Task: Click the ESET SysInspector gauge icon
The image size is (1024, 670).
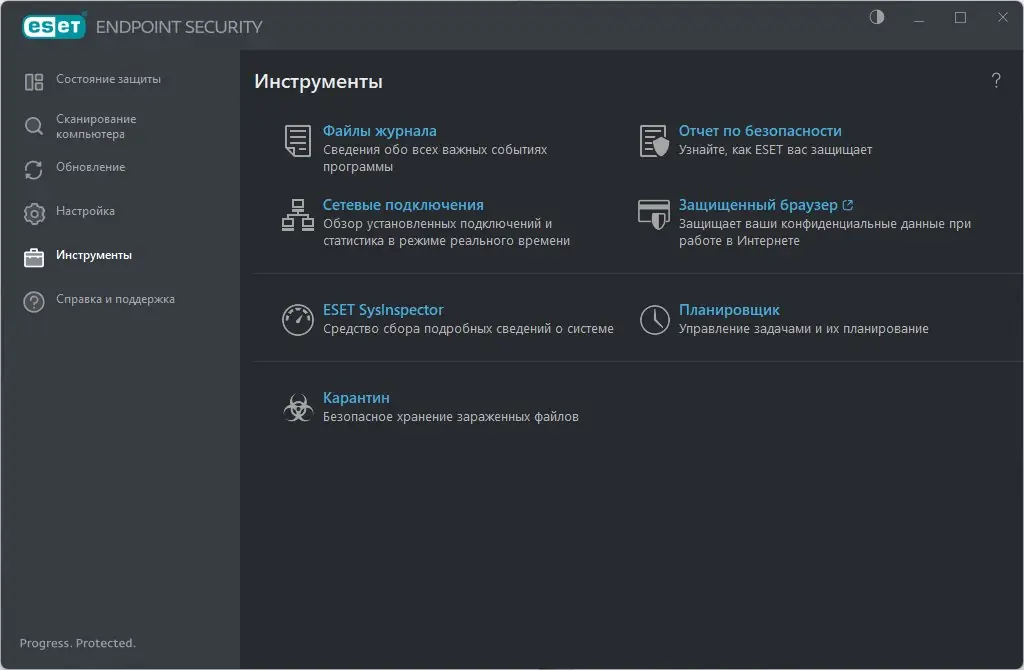Action: [298, 320]
